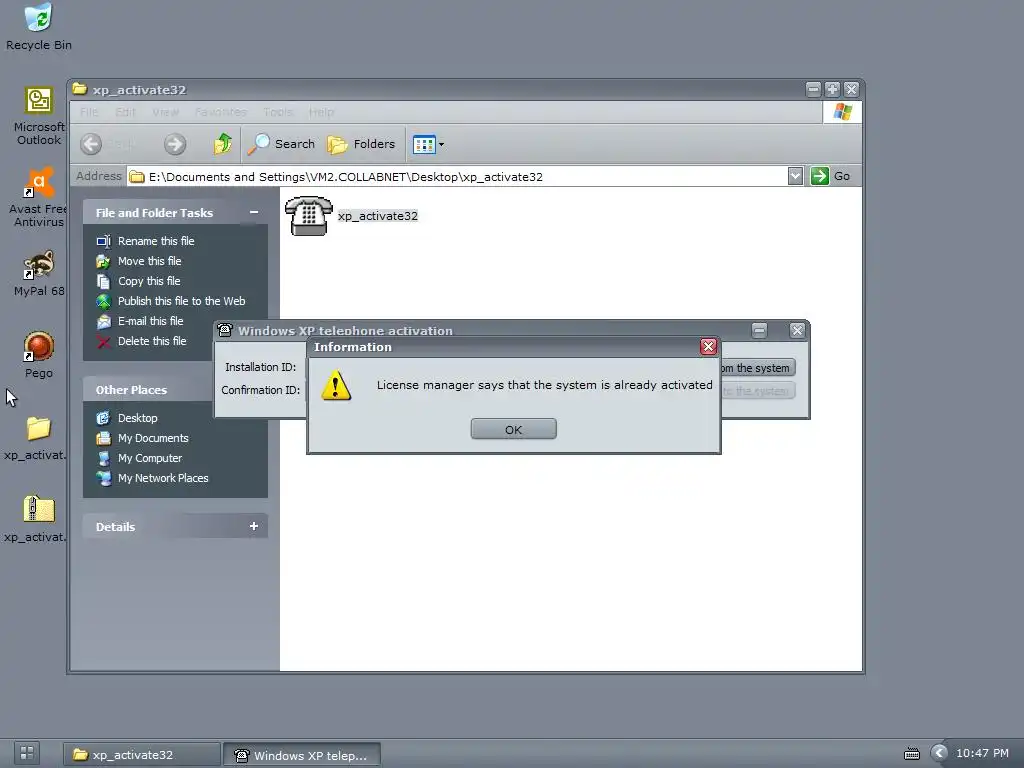
Task: Go up one folder level
Action: (x=223, y=144)
